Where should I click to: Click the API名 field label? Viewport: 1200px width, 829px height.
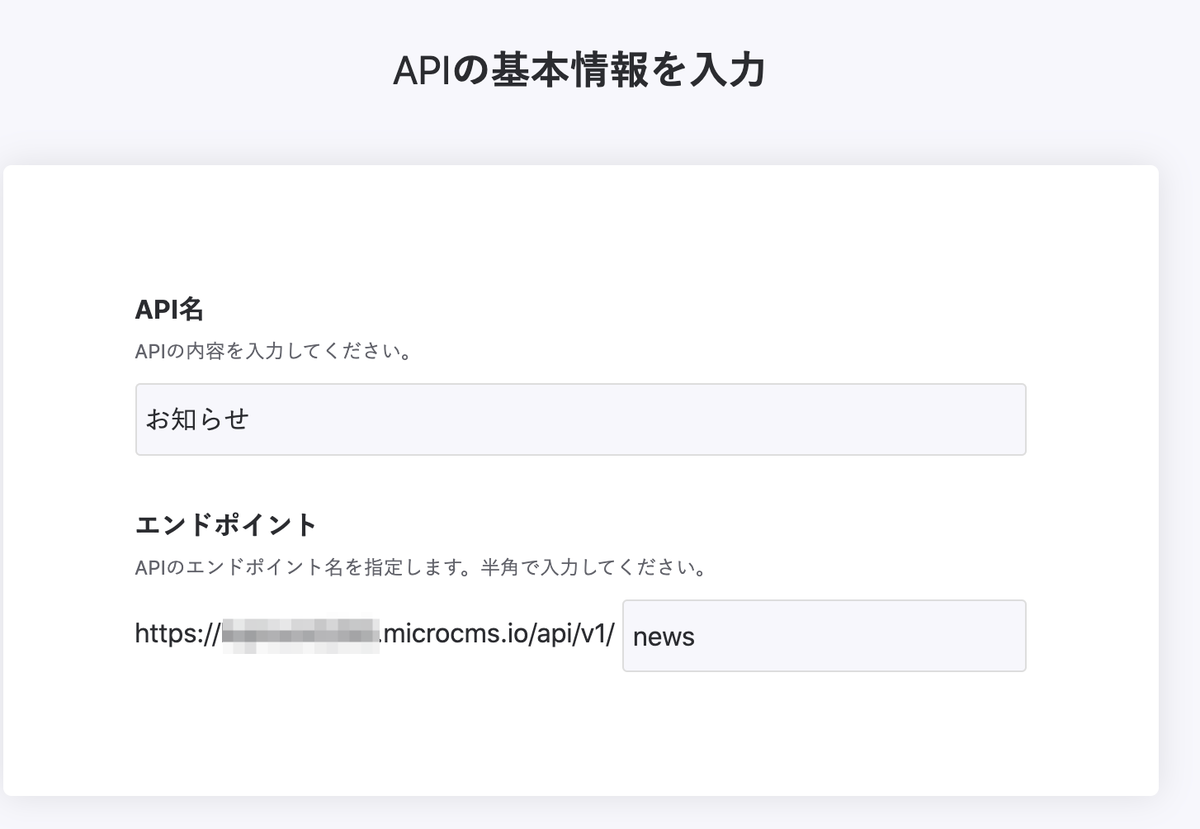pyautogui.click(x=167, y=310)
